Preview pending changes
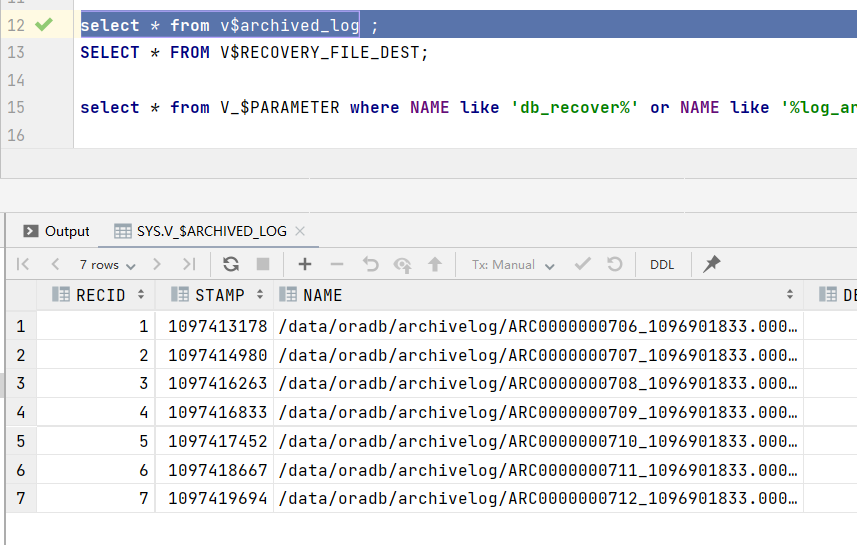 403,265
